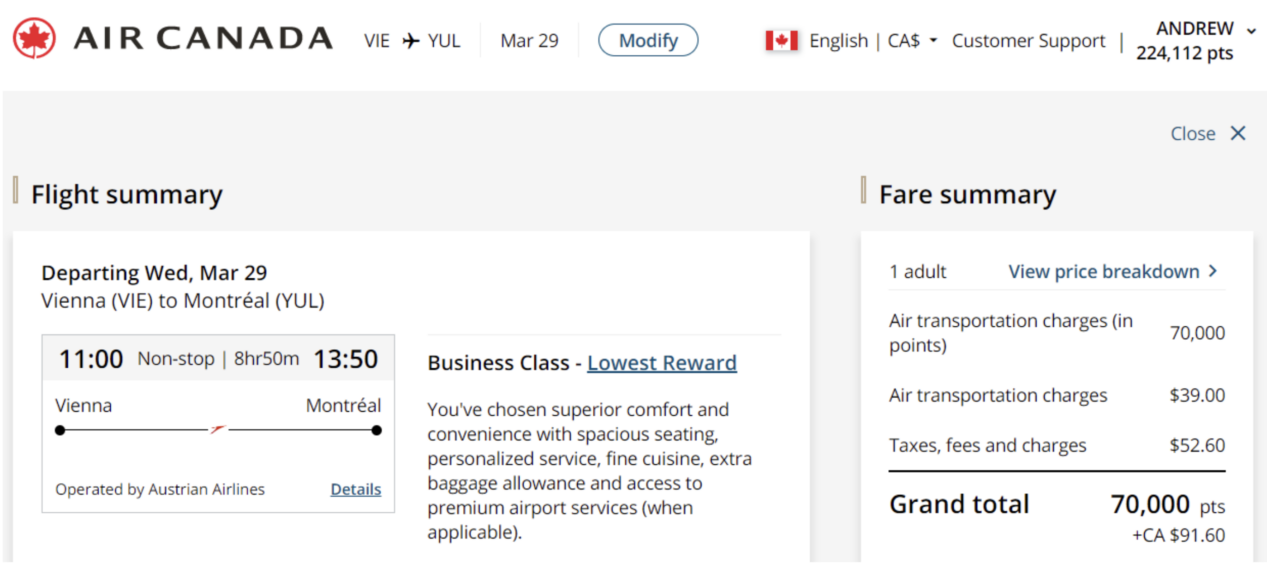Click the airplane icon between VIE and YUL
The image size is (1267, 575).
pyautogui.click(x=410, y=41)
